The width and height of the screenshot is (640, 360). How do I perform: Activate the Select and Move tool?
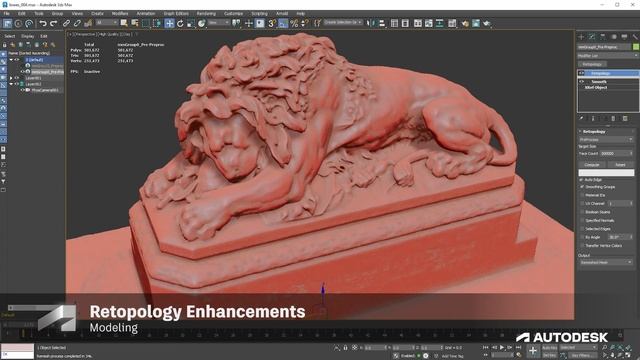point(169,24)
